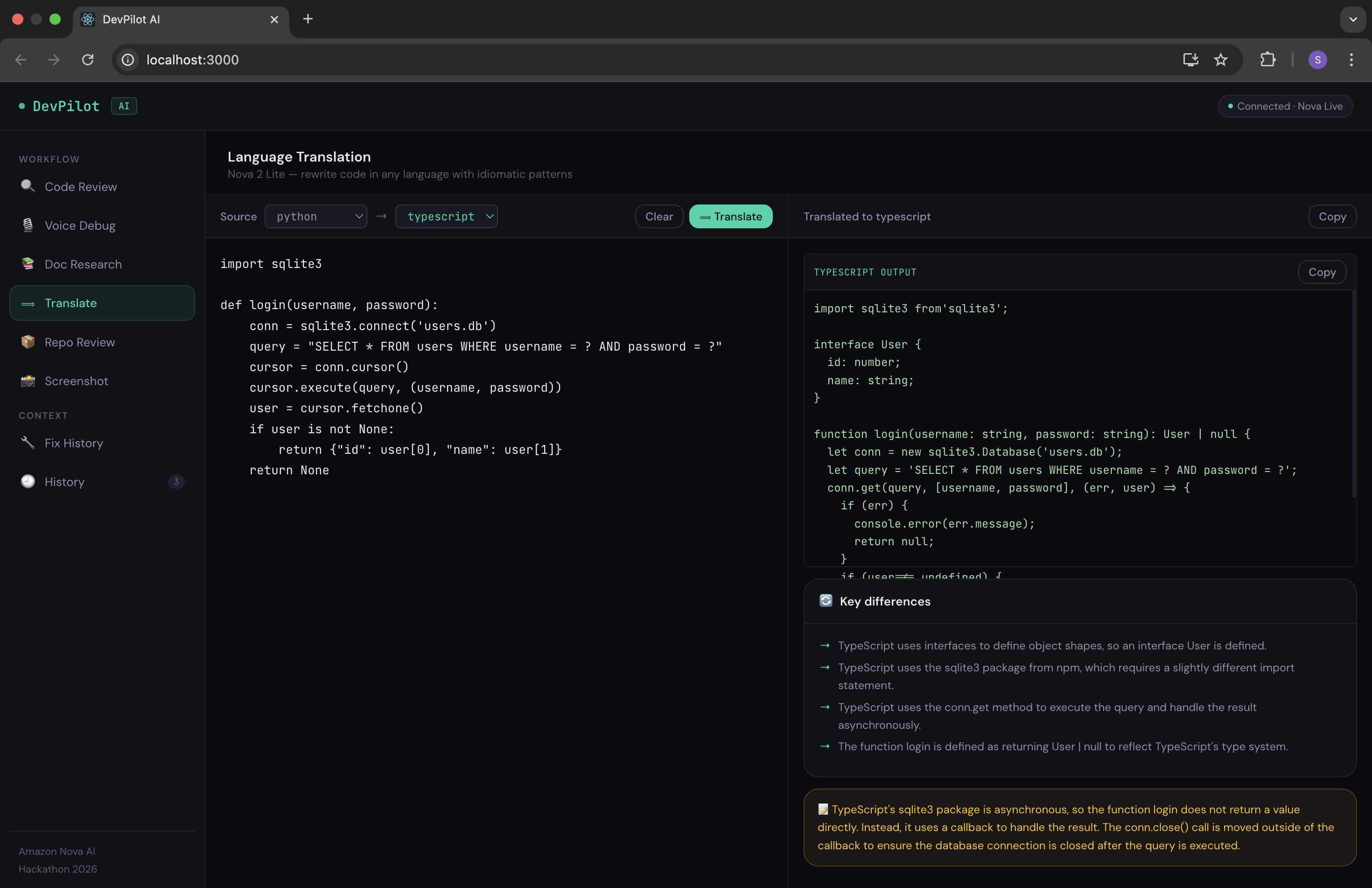Click the site information icon
Viewport: 1372px width, 888px height.
pos(128,59)
